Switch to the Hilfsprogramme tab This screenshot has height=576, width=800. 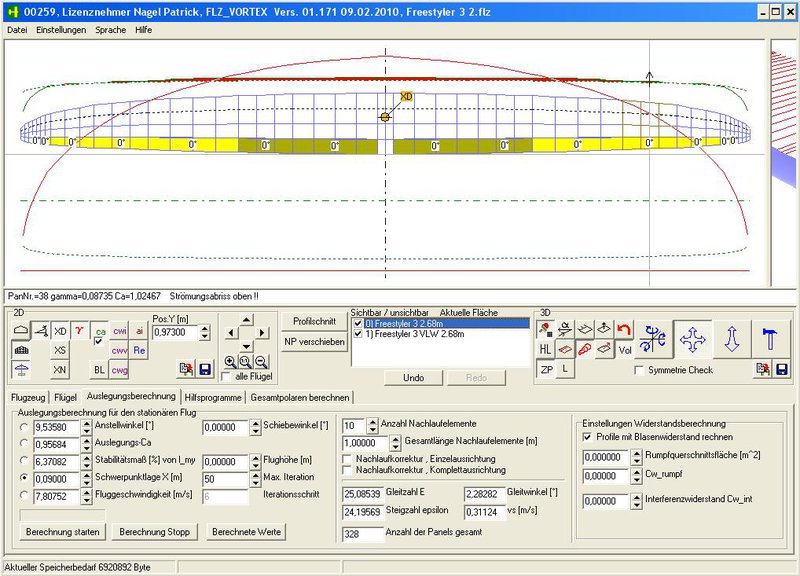click(213, 397)
